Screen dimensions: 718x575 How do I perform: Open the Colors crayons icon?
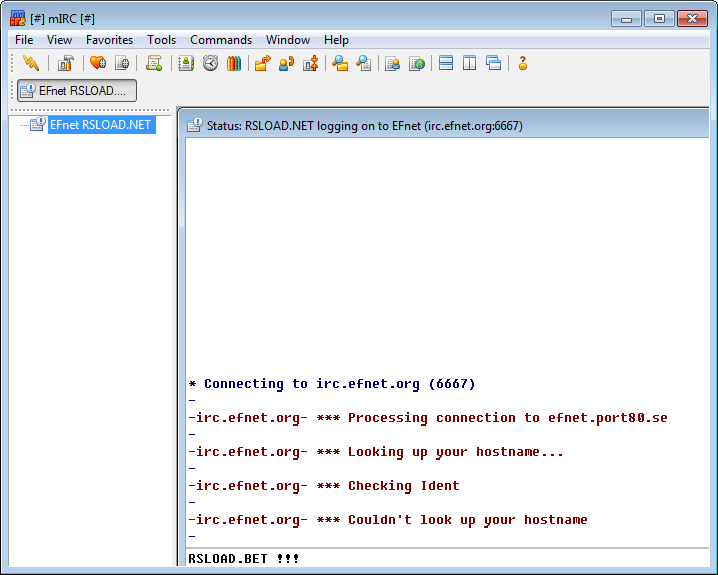tap(234, 63)
